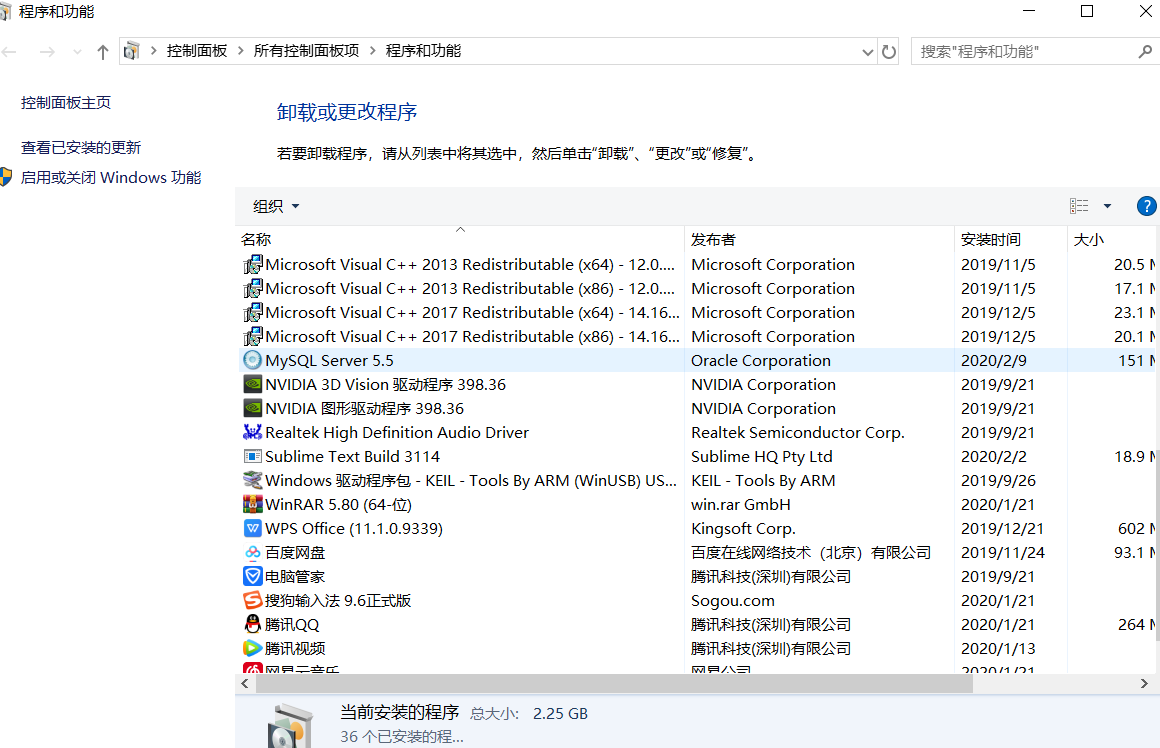Click Sogou.com publisher cell
This screenshot has height=748, width=1160.
click(x=732, y=600)
